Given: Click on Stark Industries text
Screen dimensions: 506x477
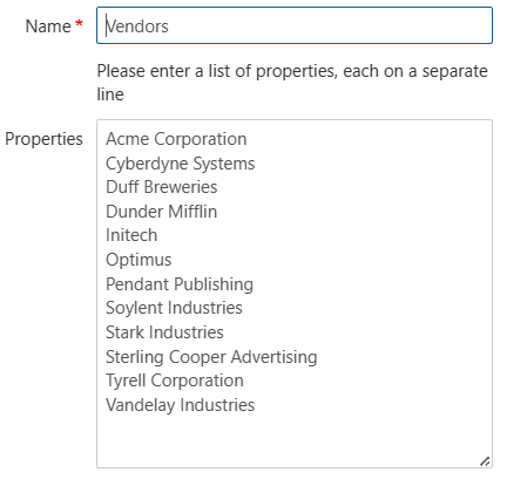Looking at the screenshot, I should [x=164, y=332].
